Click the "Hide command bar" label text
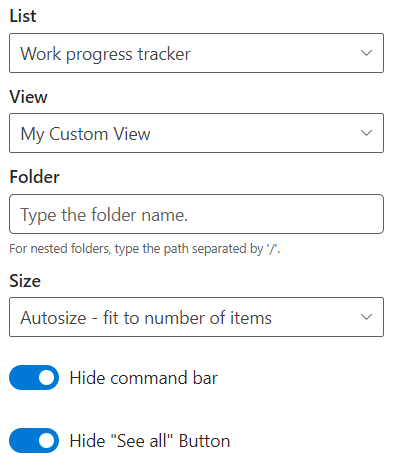The height and width of the screenshot is (468, 396). (x=143, y=378)
